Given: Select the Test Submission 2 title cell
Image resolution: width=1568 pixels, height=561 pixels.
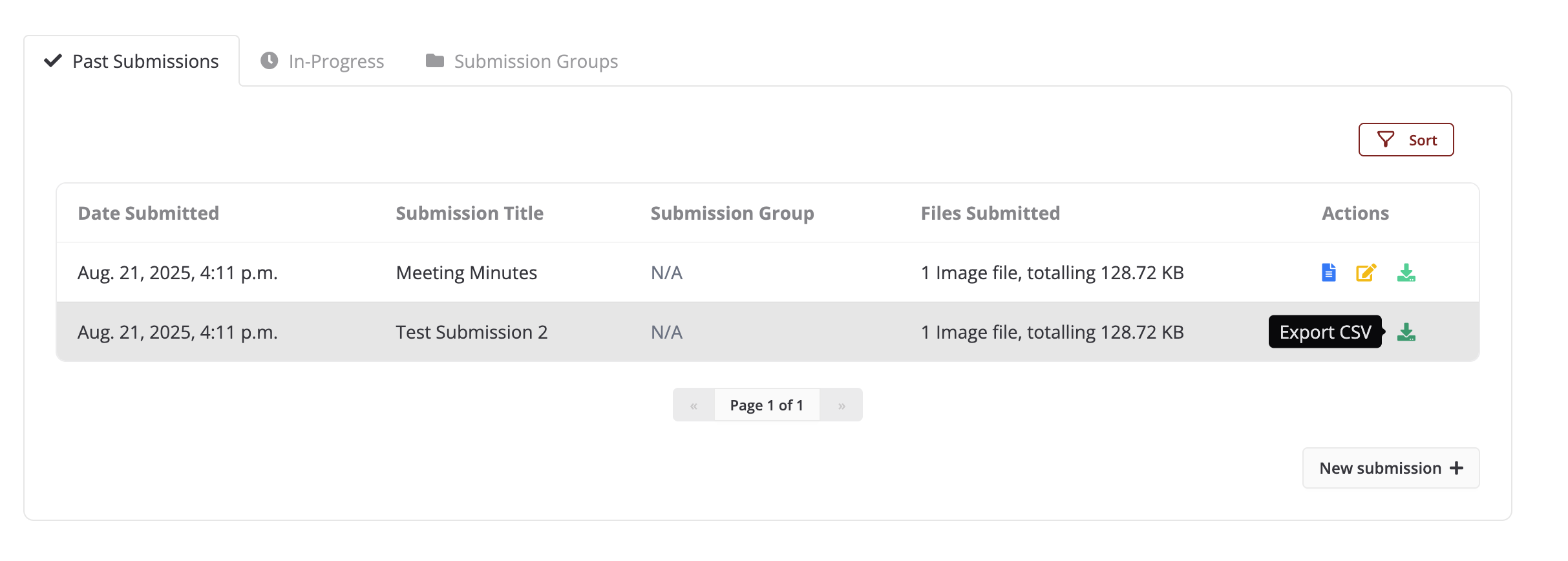Looking at the screenshot, I should [x=472, y=332].
